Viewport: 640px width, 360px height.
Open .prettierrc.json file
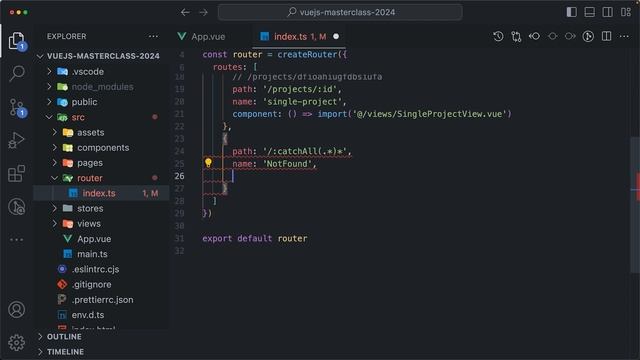point(101,300)
